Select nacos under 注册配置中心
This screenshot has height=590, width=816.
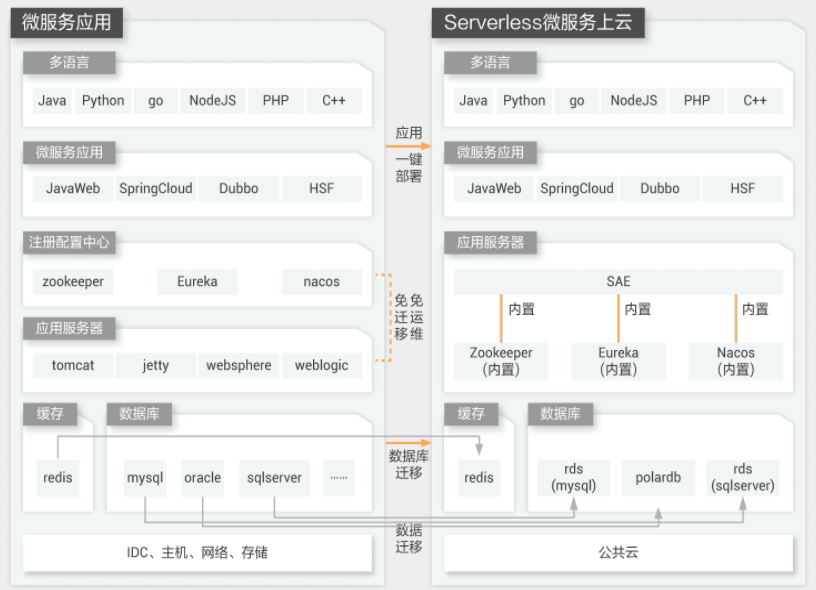pyautogui.click(x=322, y=281)
